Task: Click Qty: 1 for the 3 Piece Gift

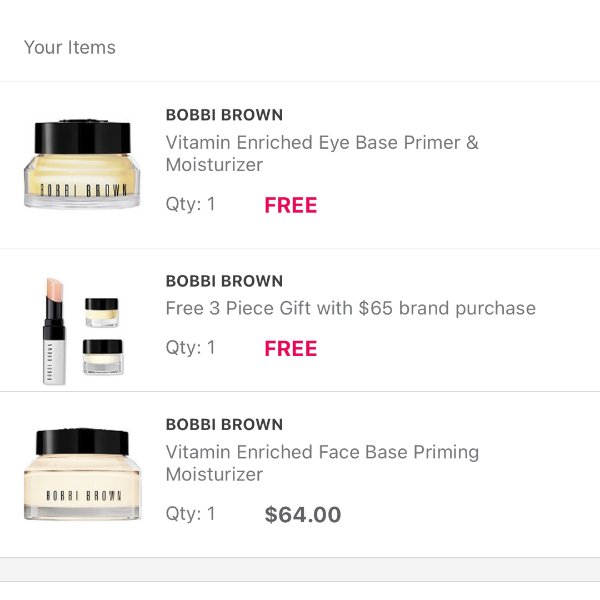Action: coord(190,347)
